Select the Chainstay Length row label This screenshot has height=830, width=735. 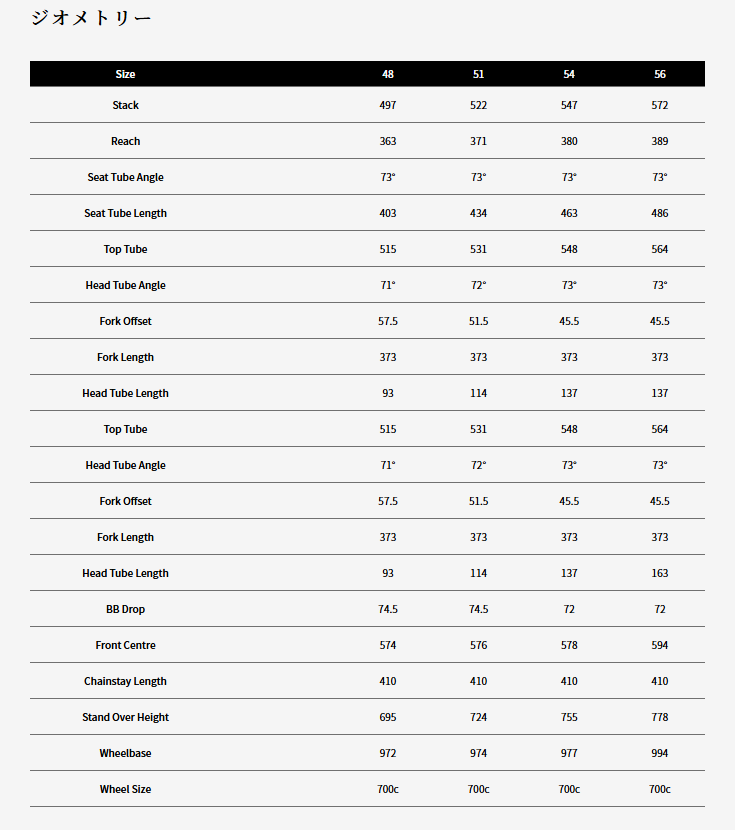(125, 681)
